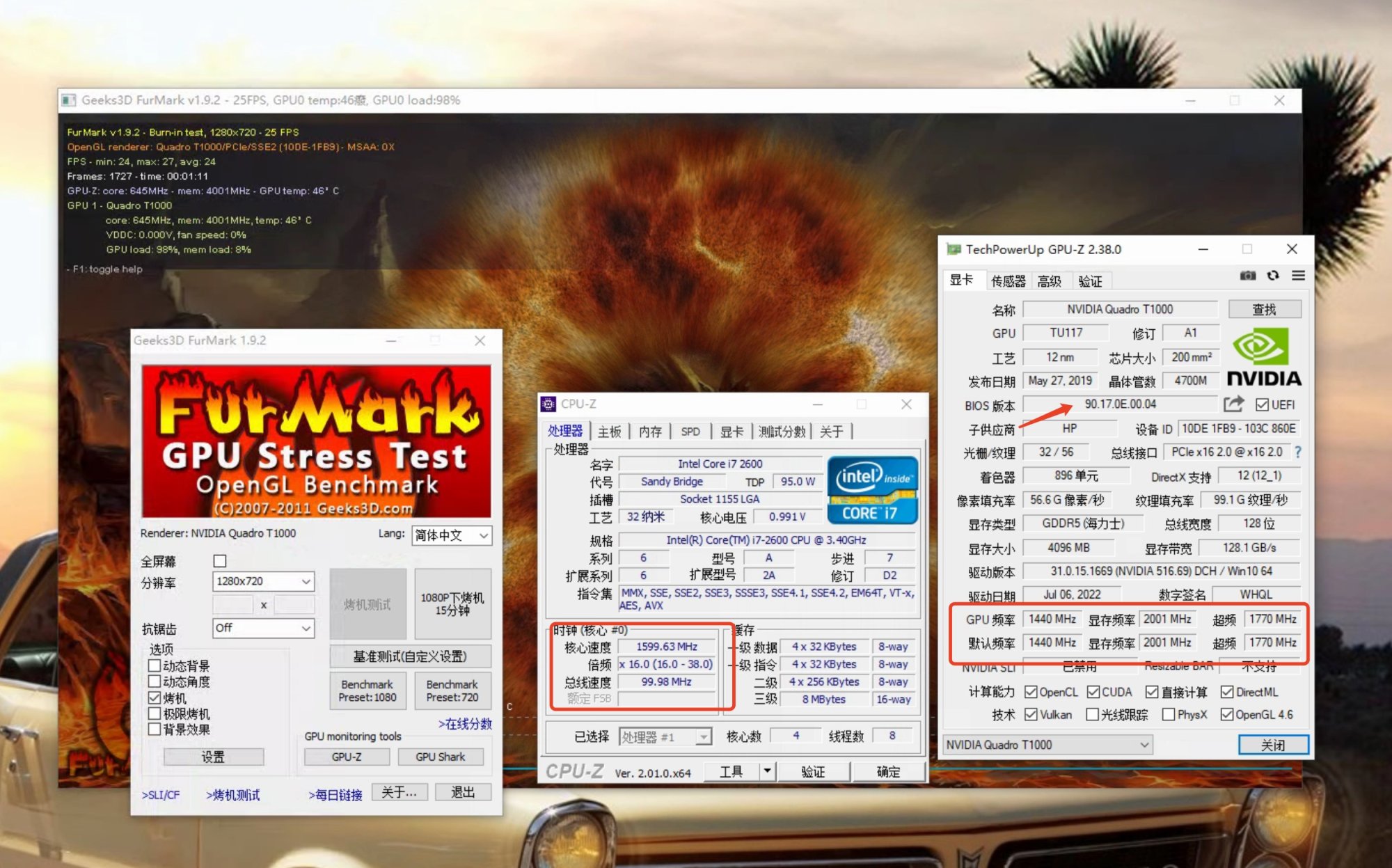This screenshot has height=868, width=1392.
Task: Click BIOS version share/export icon
Action: point(1233,404)
